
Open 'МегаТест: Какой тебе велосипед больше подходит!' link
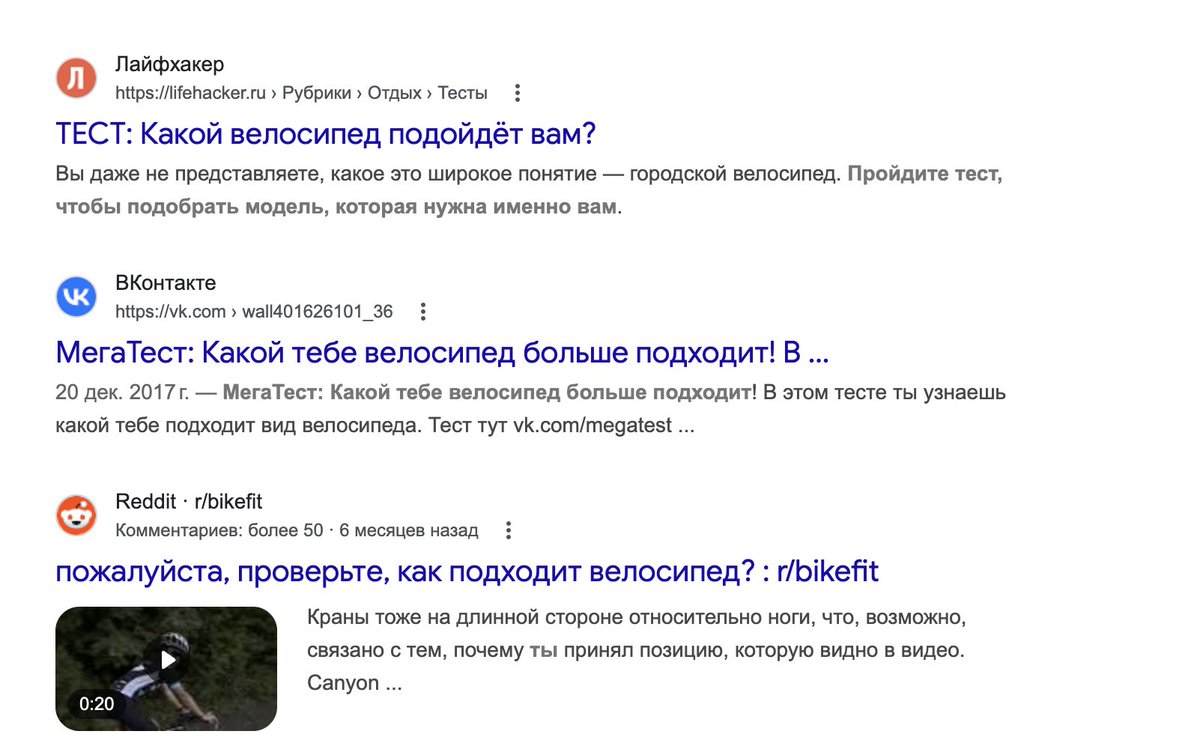442,353
